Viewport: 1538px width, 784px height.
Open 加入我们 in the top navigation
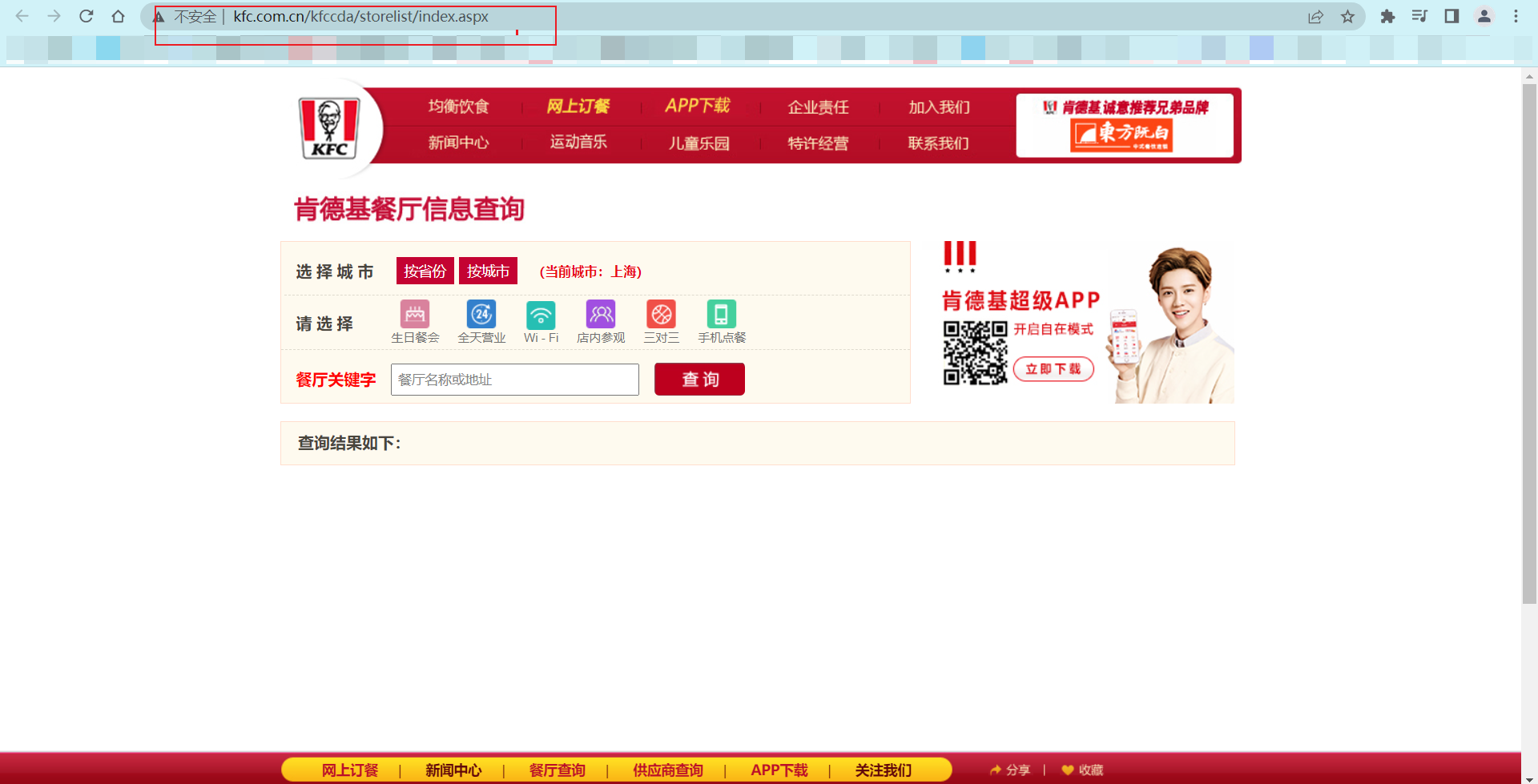[939, 107]
